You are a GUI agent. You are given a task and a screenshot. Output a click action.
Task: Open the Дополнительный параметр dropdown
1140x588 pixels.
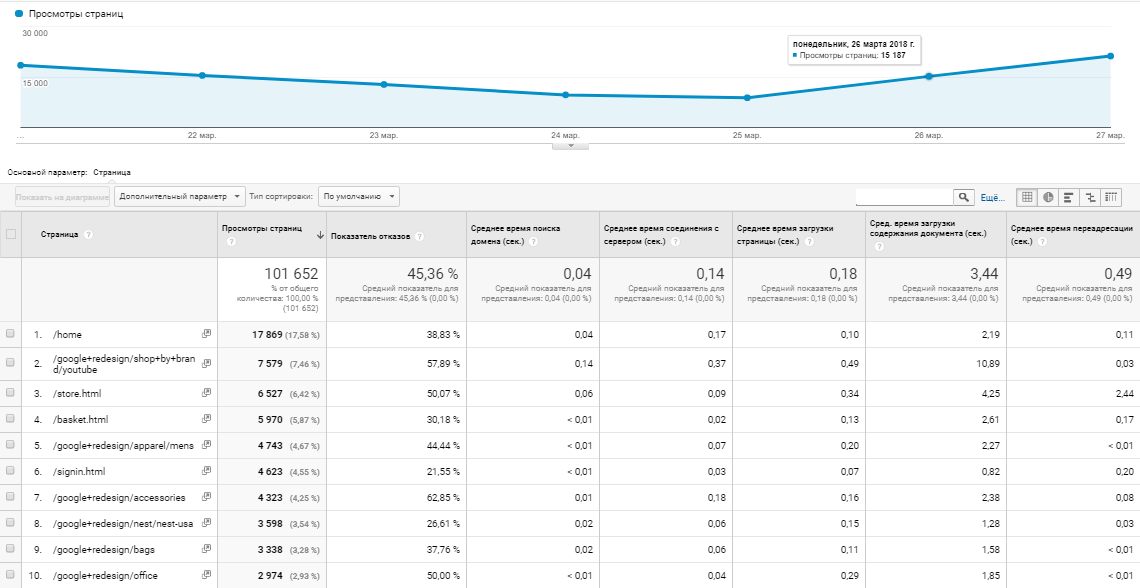coord(179,197)
